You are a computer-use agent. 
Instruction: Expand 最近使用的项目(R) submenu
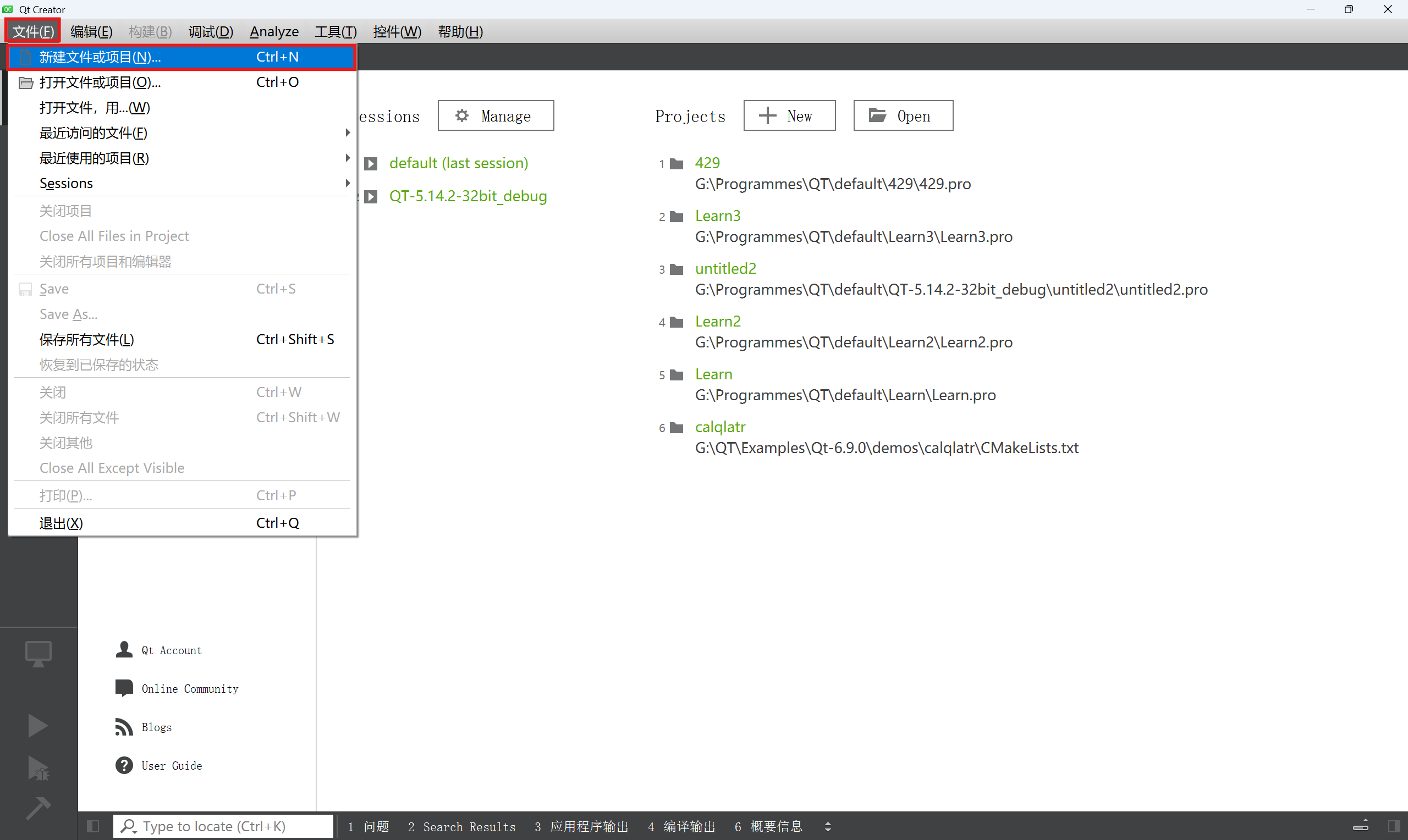(182, 158)
